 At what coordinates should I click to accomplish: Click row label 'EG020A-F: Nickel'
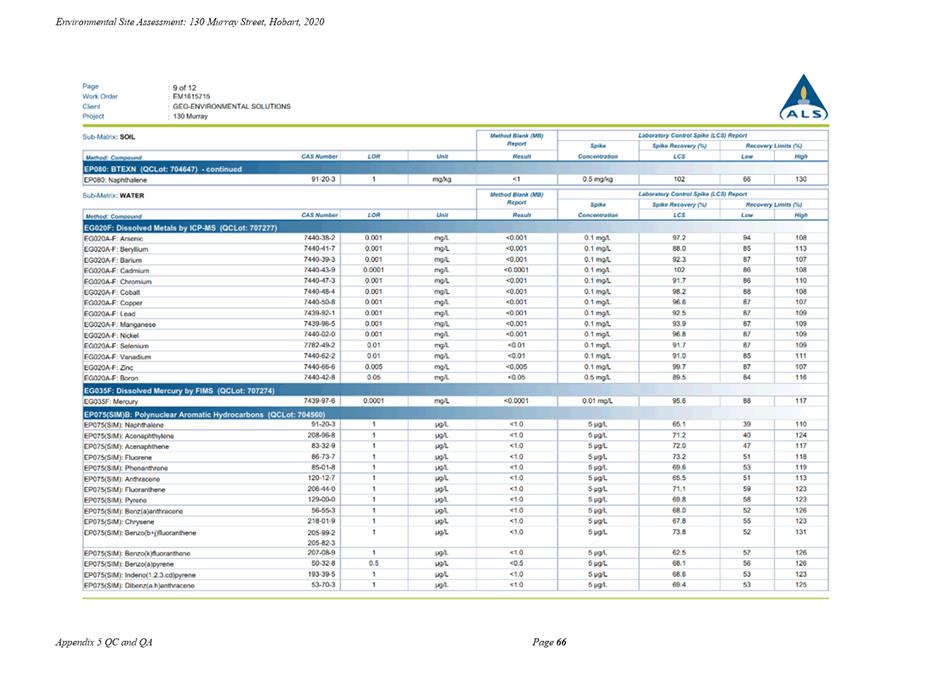tap(111, 335)
